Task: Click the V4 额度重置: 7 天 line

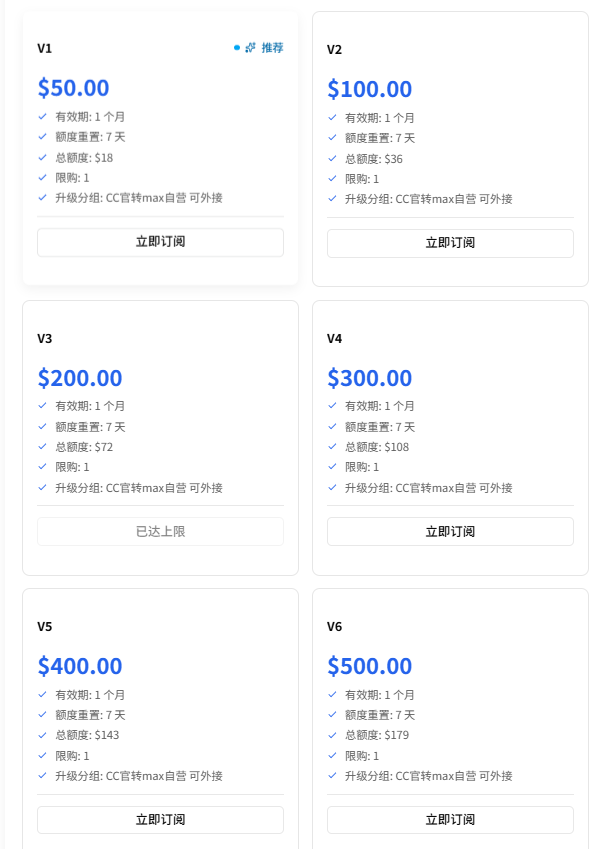Action: click(x=380, y=427)
